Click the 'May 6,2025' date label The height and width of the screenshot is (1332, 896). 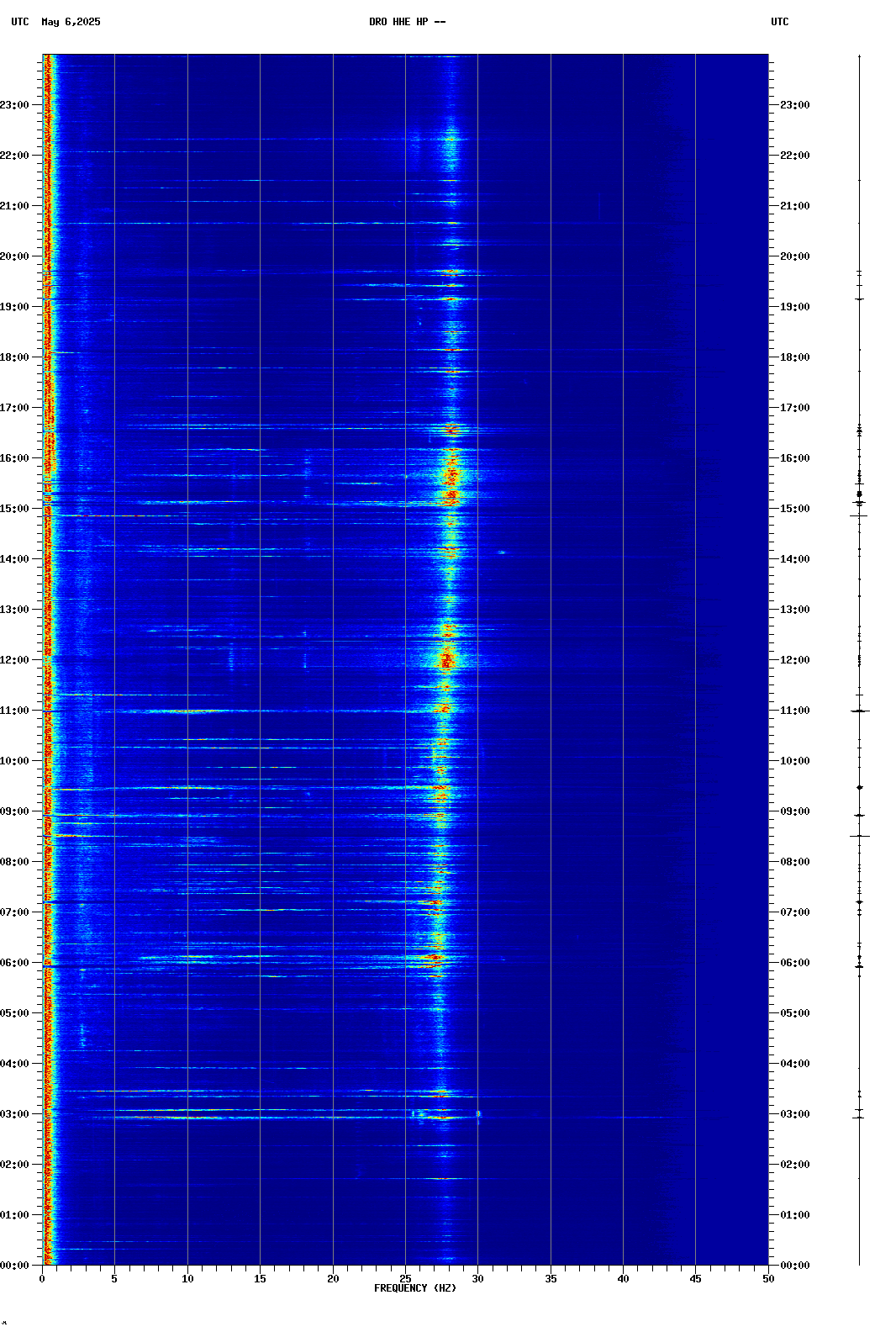(71, 22)
